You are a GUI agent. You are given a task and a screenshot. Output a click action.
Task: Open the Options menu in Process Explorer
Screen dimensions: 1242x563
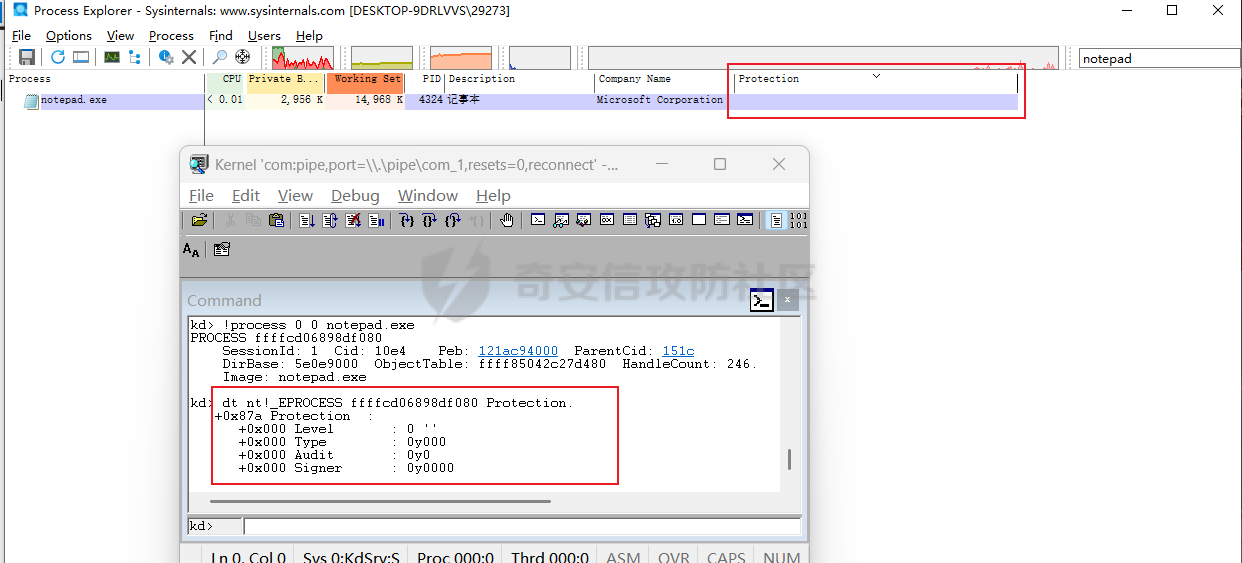coord(69,36)
